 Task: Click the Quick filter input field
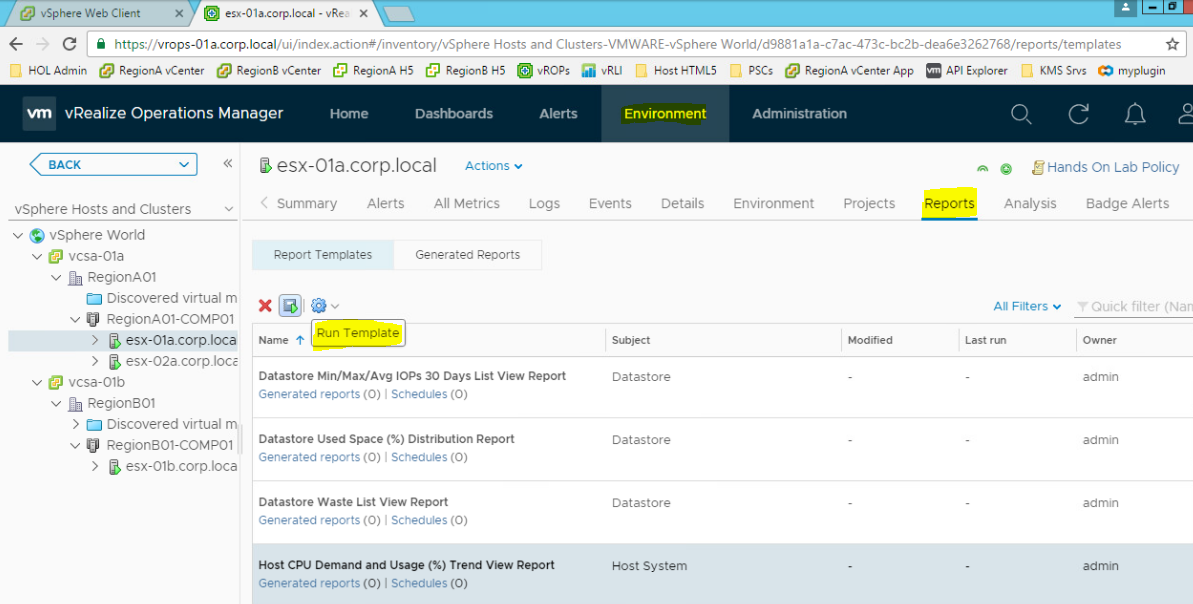coord(1134,307)
